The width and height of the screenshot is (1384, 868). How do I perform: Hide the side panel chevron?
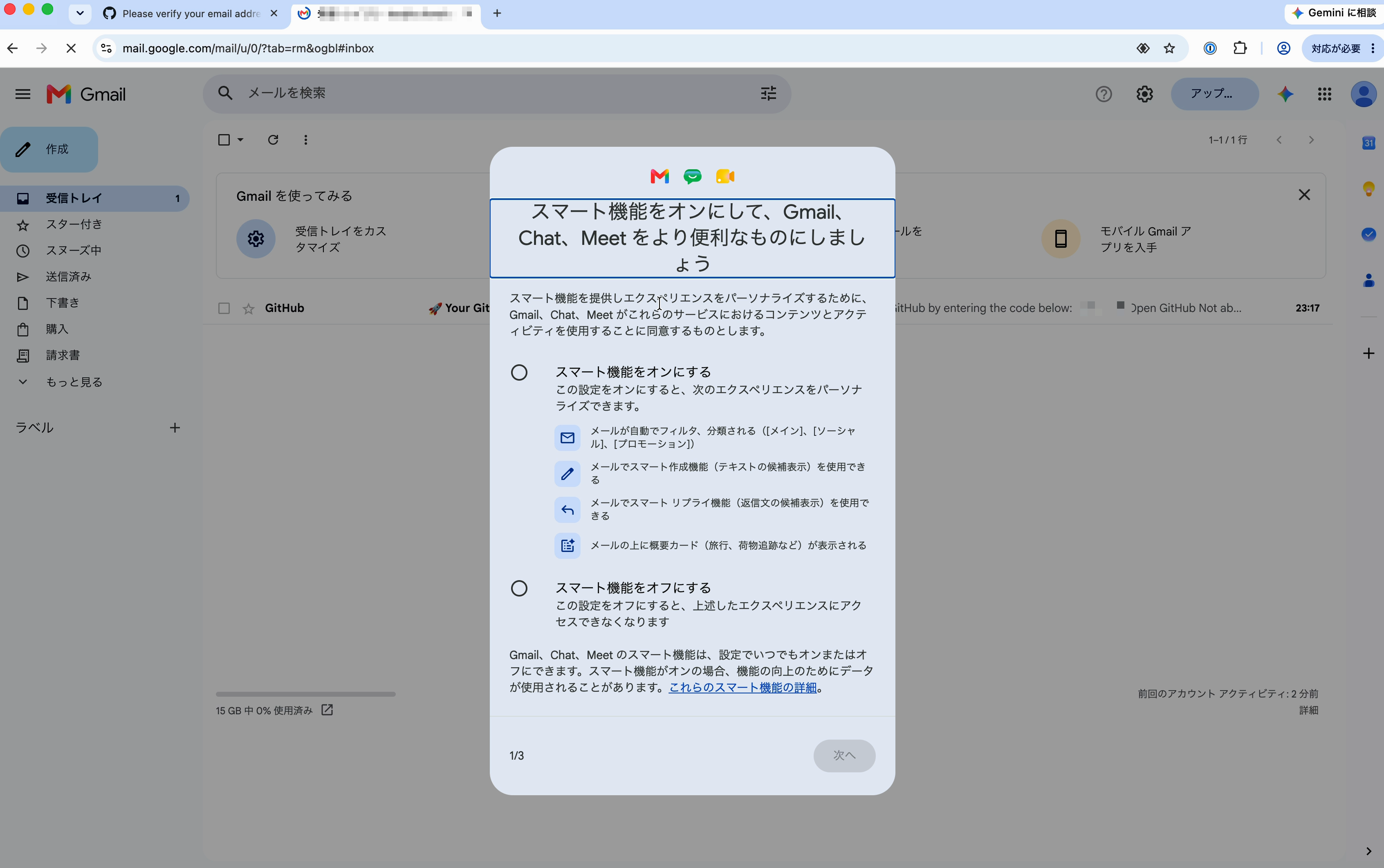(x=1368, y=851)
